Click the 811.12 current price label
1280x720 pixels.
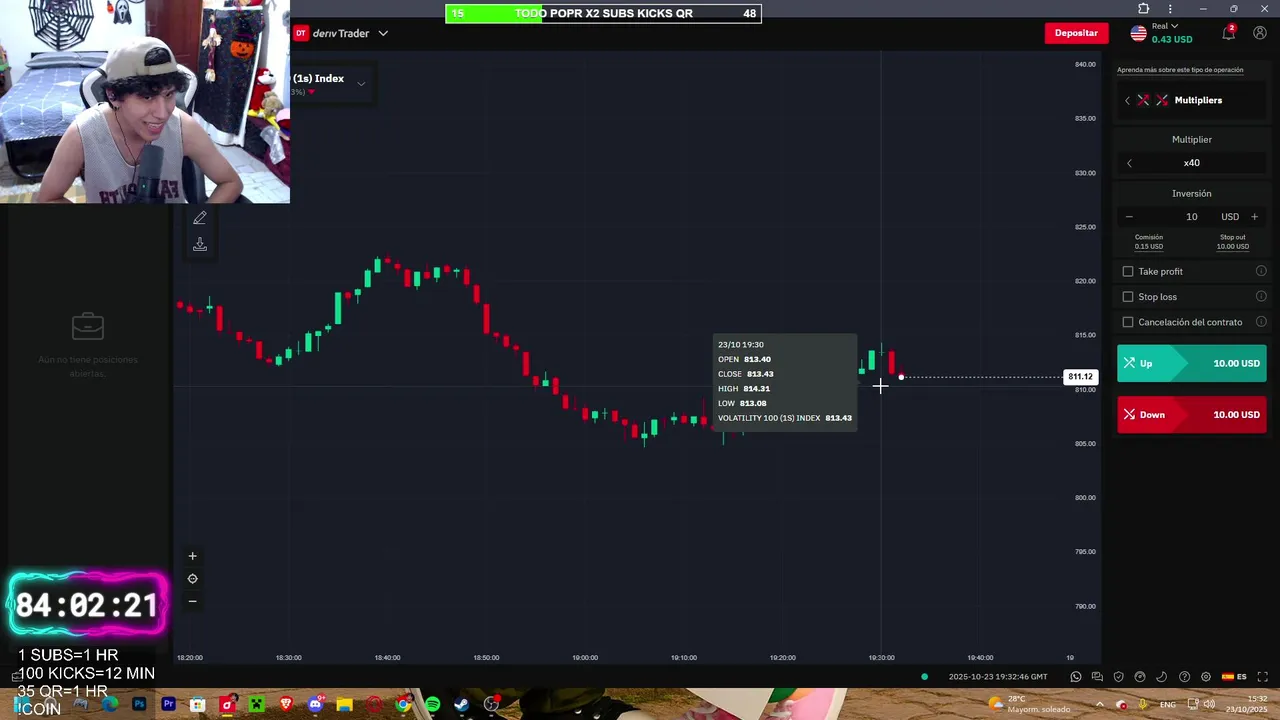(1080, 377)
